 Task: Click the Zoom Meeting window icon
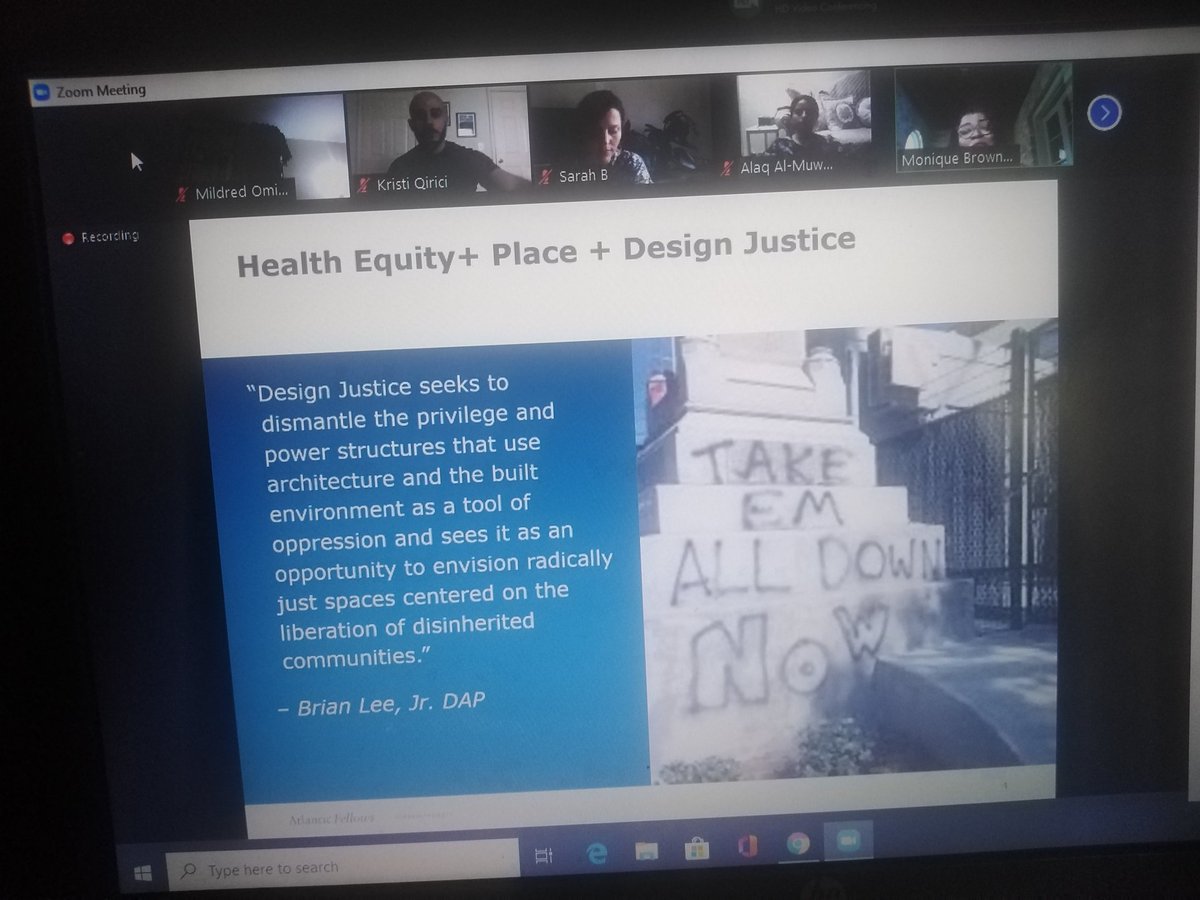[x=42, y=92]
